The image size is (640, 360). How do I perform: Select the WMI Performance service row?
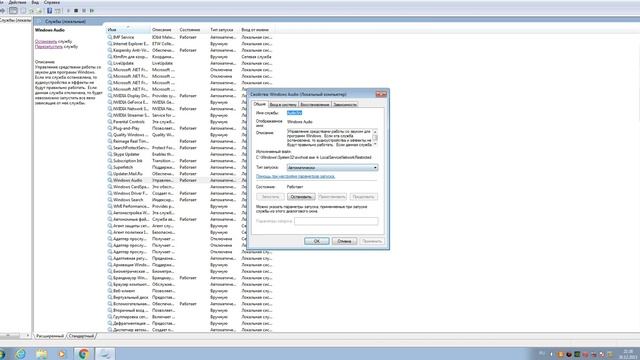pos(176,206)
